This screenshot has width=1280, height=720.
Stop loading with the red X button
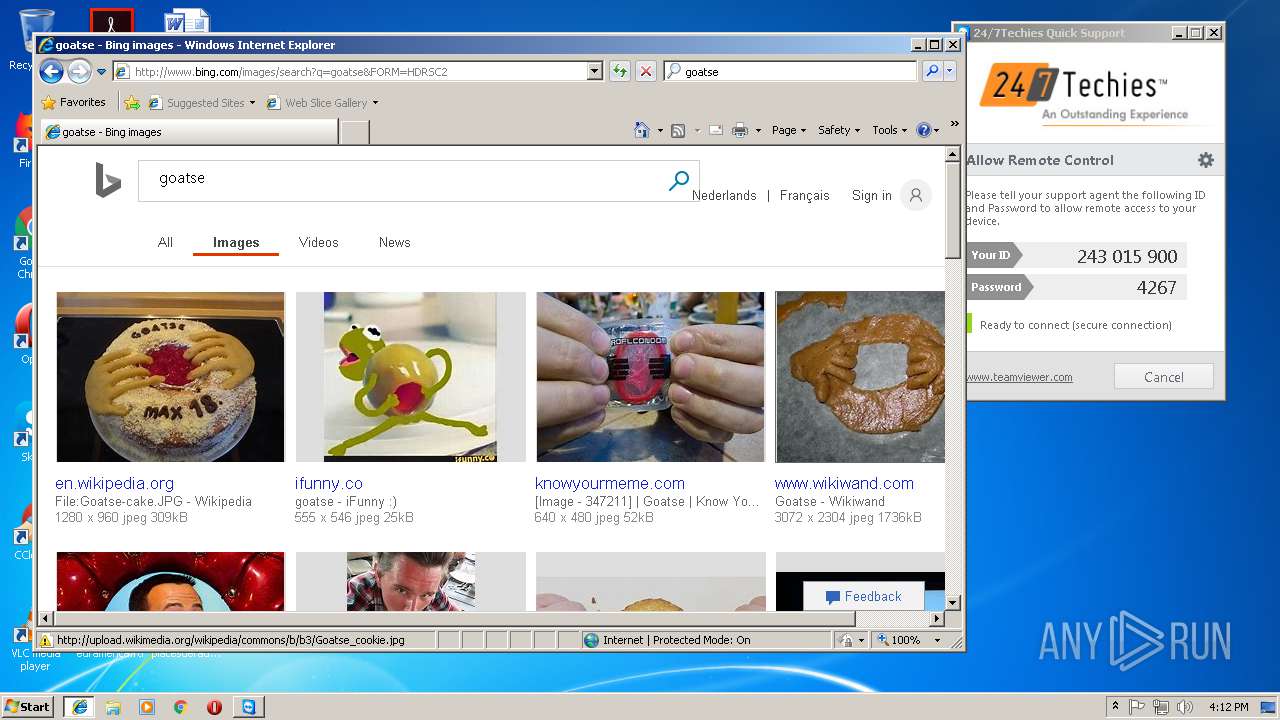(646, 71)
